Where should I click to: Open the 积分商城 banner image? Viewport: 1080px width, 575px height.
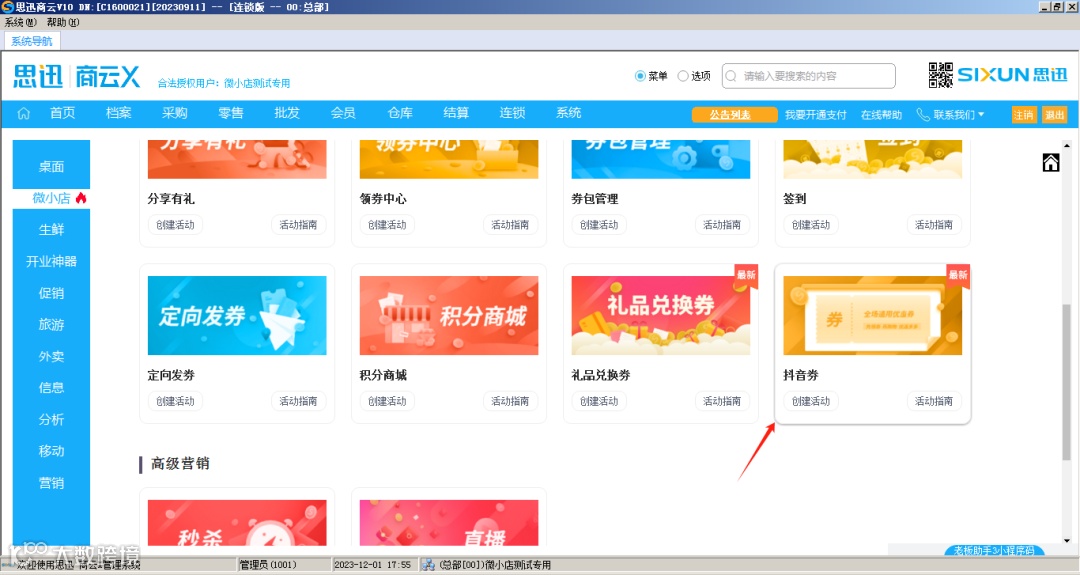[449, 315]
